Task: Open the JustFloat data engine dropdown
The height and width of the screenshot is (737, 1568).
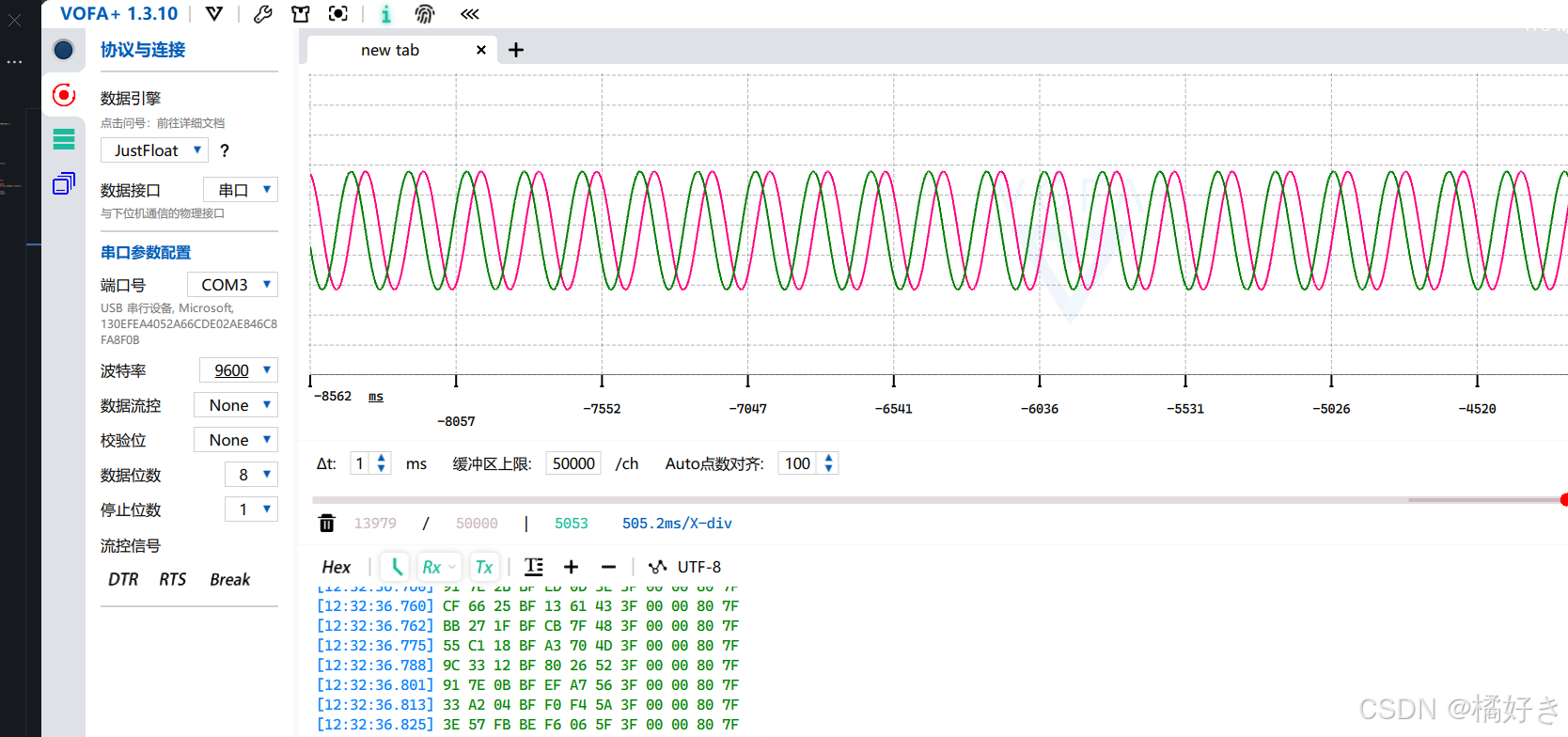Action: pyautogui.click(x=154, y=150)
